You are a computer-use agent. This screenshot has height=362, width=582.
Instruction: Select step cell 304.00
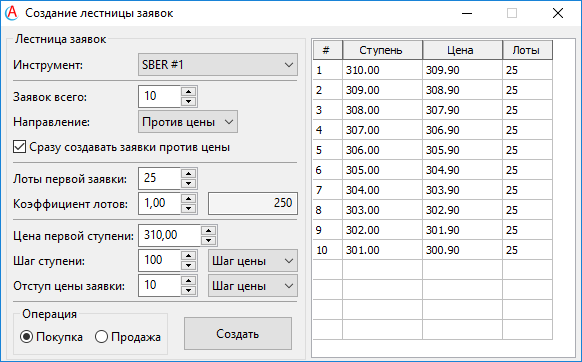click(382, 190)
